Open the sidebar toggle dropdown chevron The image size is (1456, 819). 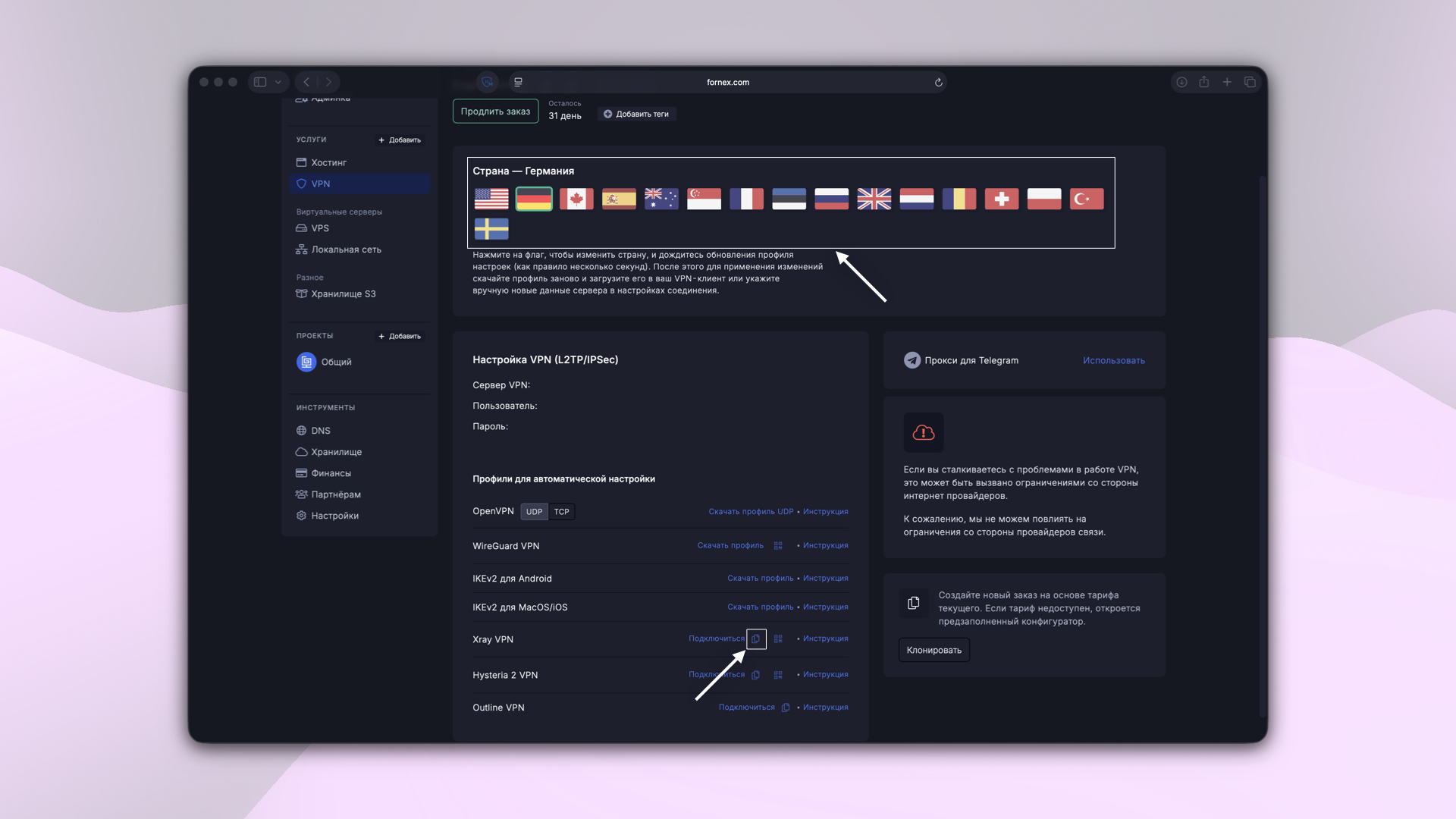click(278, 82)
